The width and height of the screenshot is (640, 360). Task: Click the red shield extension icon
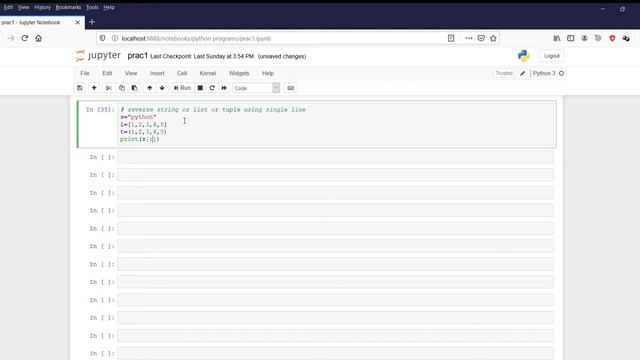612,38
